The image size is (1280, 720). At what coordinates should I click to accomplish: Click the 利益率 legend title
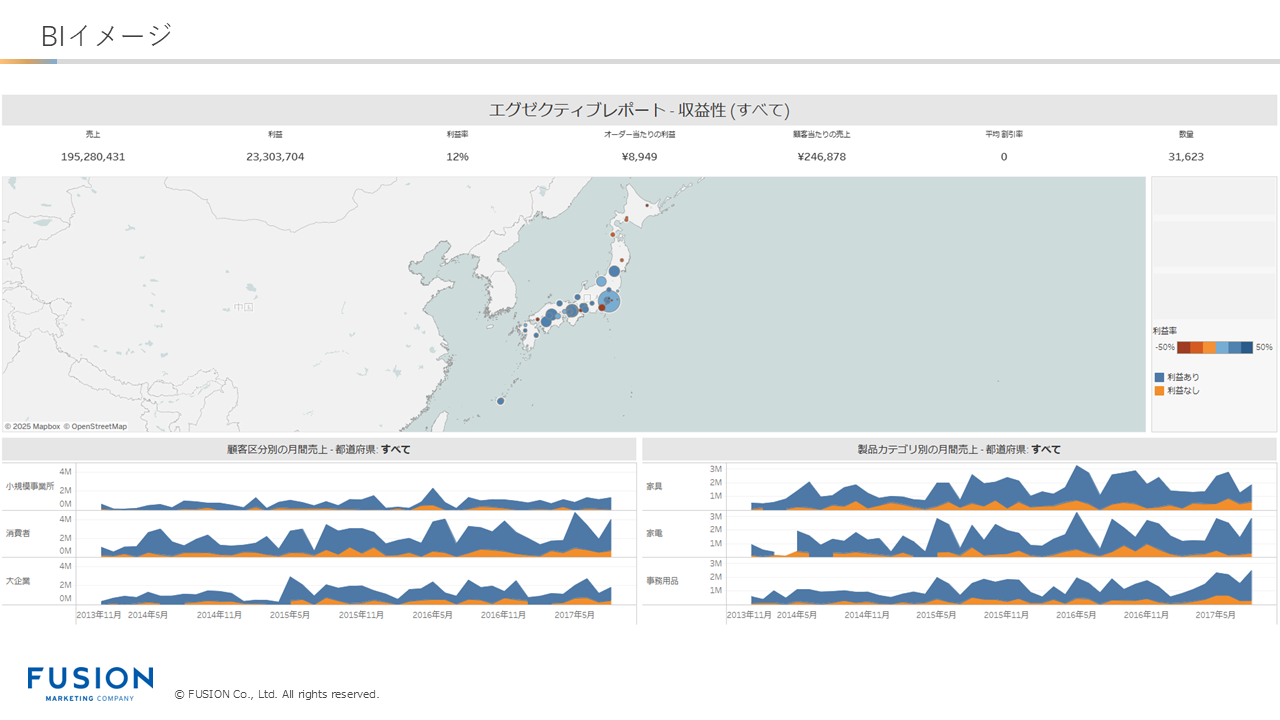click(x=1163, y=330)
